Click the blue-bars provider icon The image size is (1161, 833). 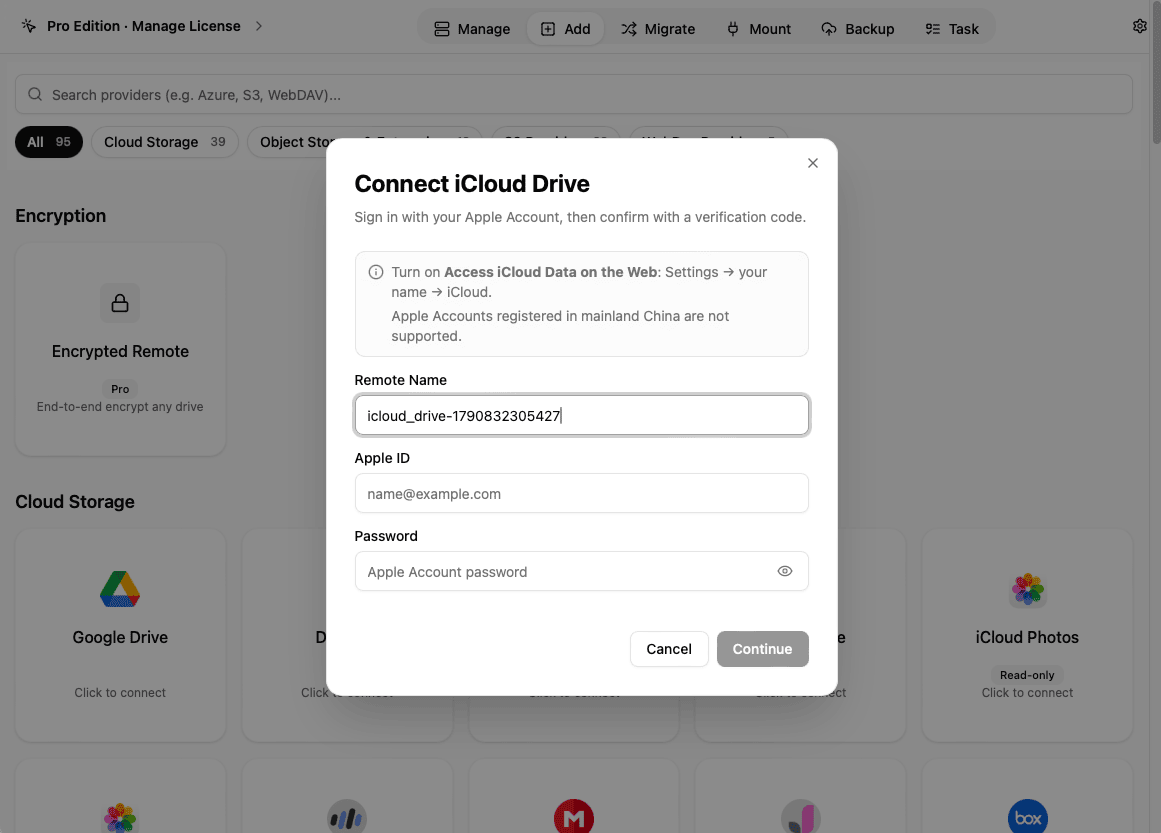tap(347, 817)
